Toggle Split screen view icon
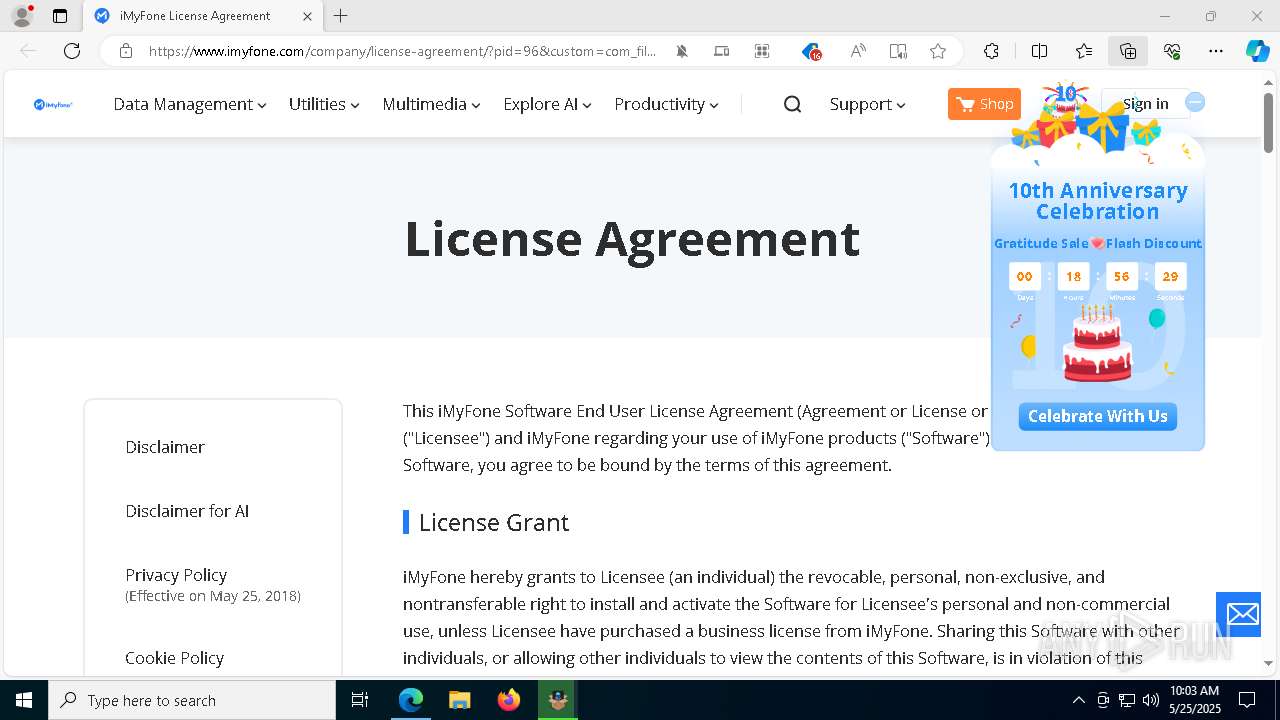Viewport: 1280px width, 720px height. (x=1039, y=51)
